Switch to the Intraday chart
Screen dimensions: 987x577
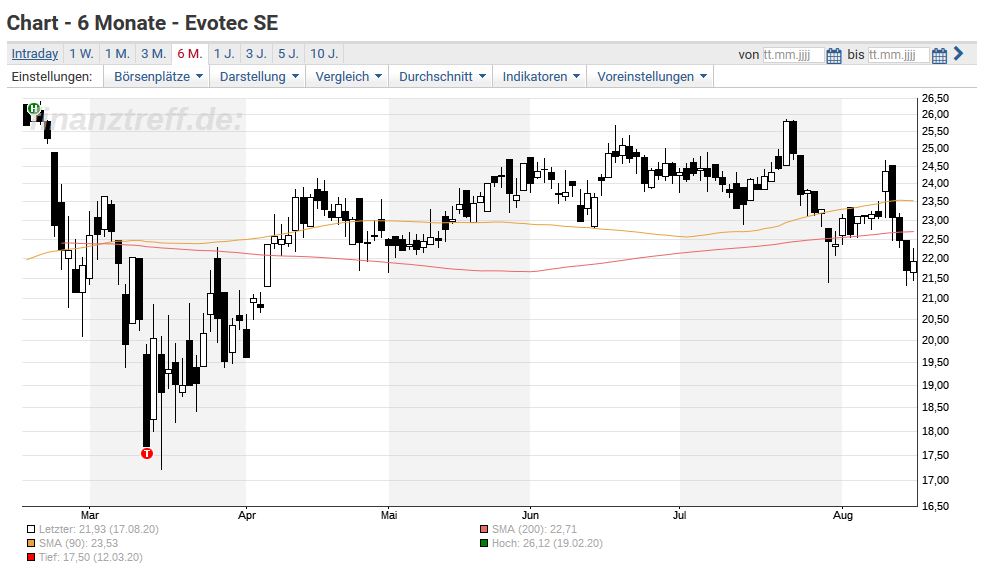coord(35,53)
